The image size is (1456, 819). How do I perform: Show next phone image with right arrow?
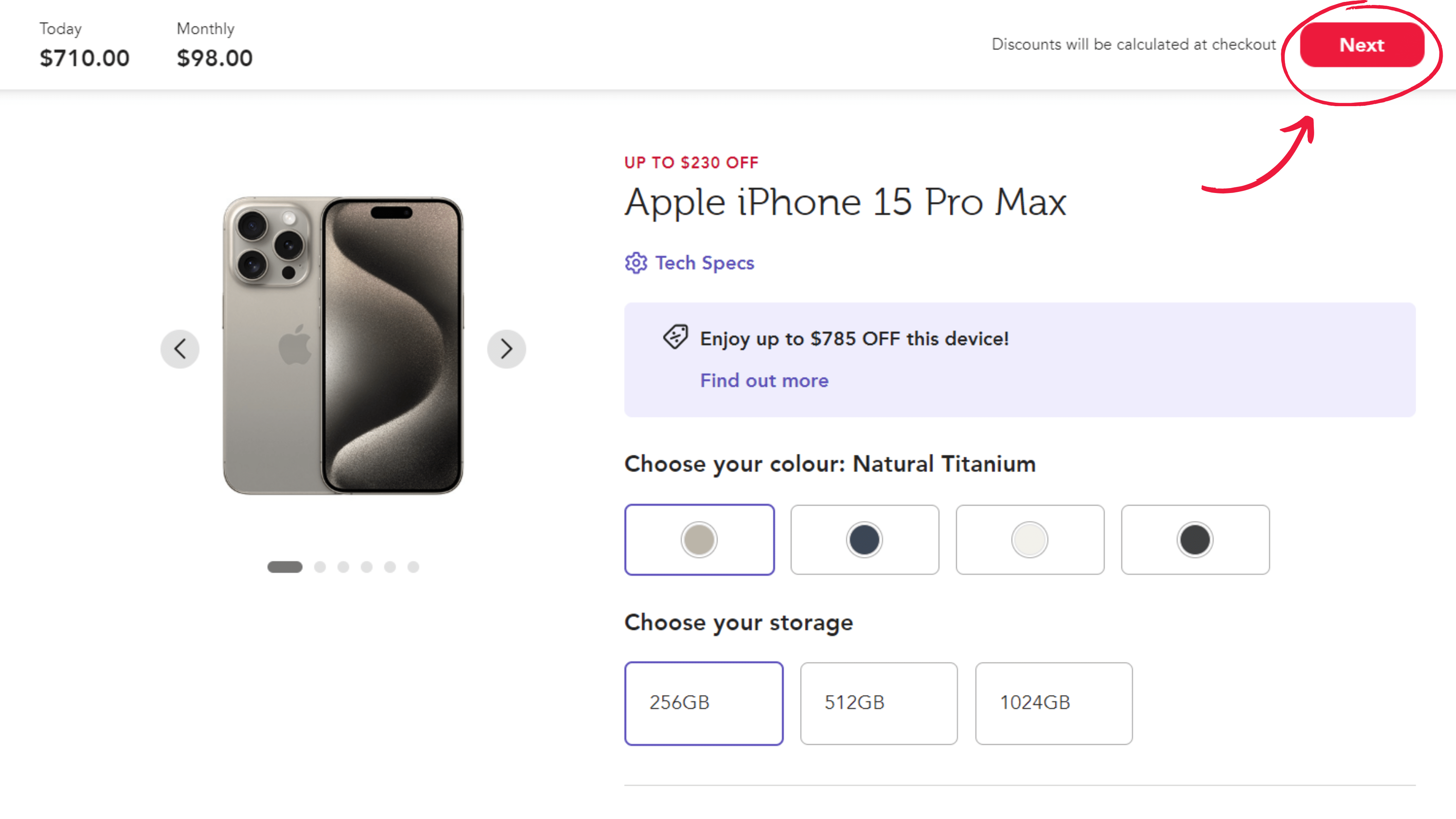pyautogui.click(x=507, y=349)
